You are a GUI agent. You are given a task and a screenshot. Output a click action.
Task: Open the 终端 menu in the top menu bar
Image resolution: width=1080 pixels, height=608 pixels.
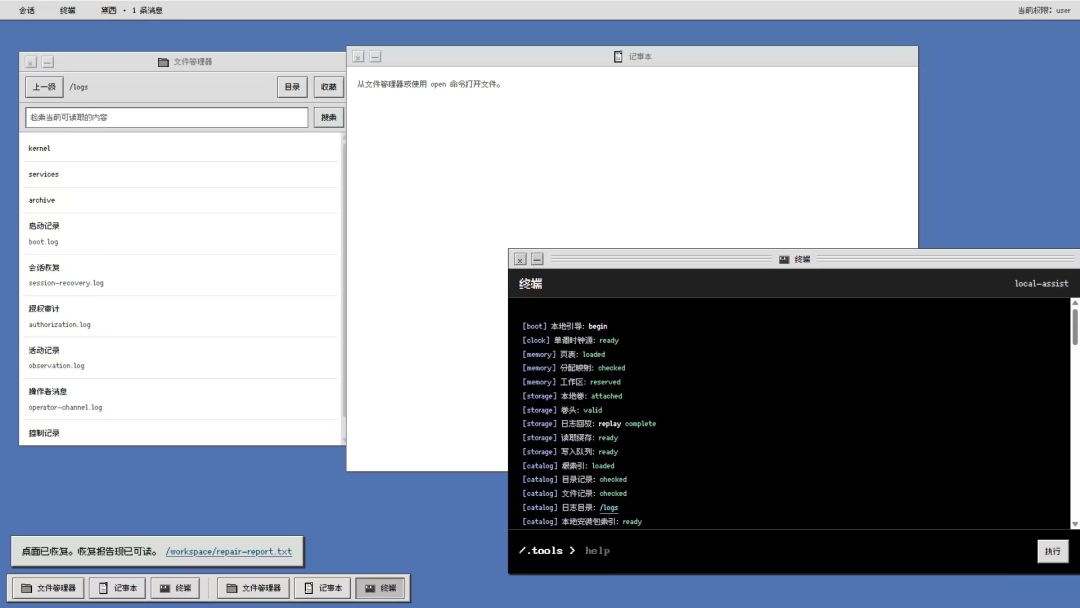tap(68, 10)
